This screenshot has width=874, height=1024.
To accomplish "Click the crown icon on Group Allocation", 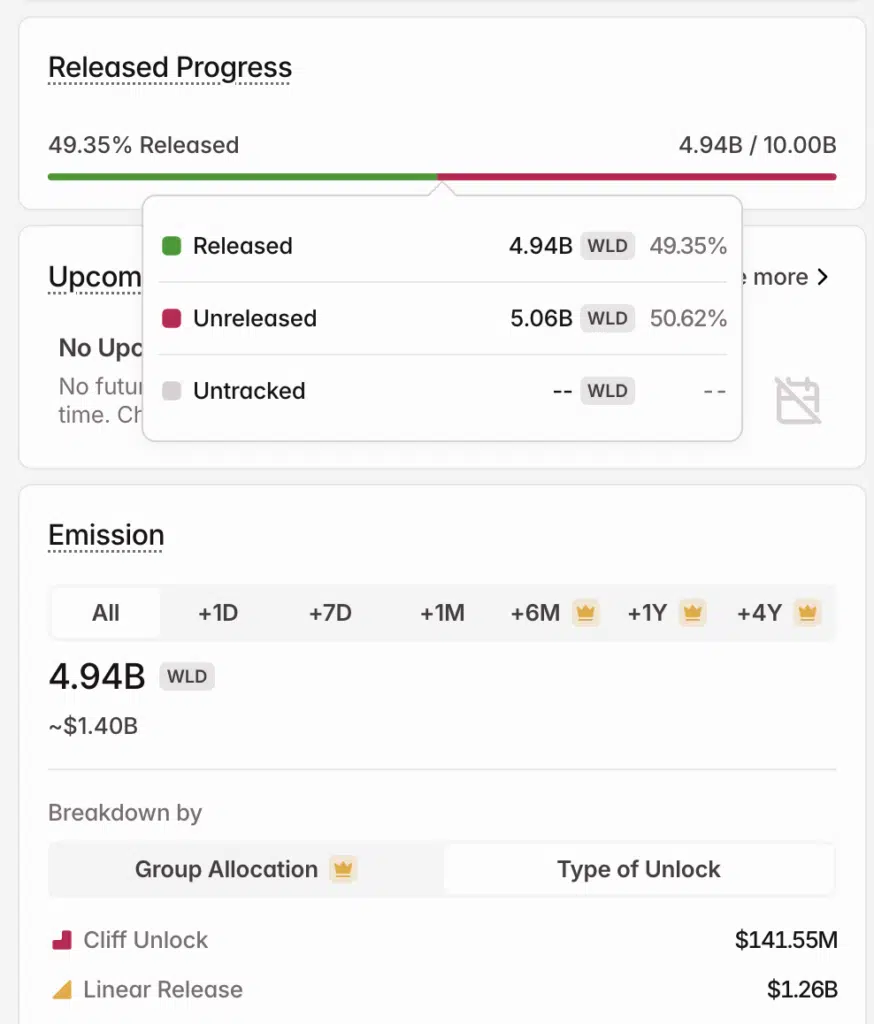I will [x=343, y=869].
